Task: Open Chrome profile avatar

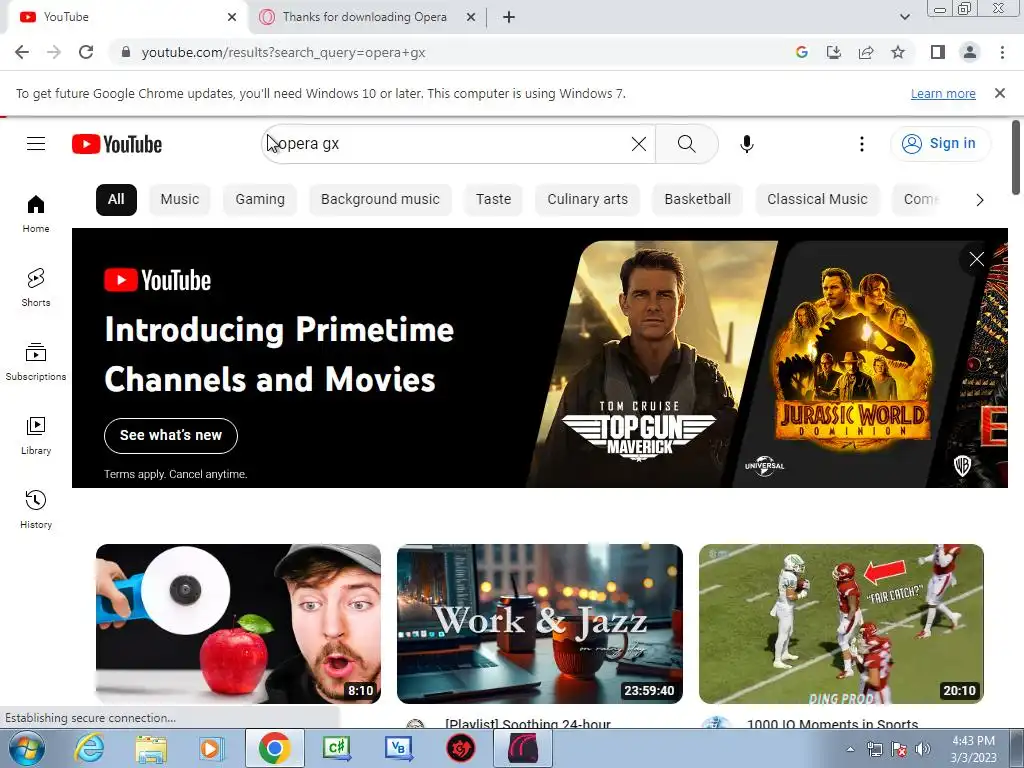Action: click(970, 52)
